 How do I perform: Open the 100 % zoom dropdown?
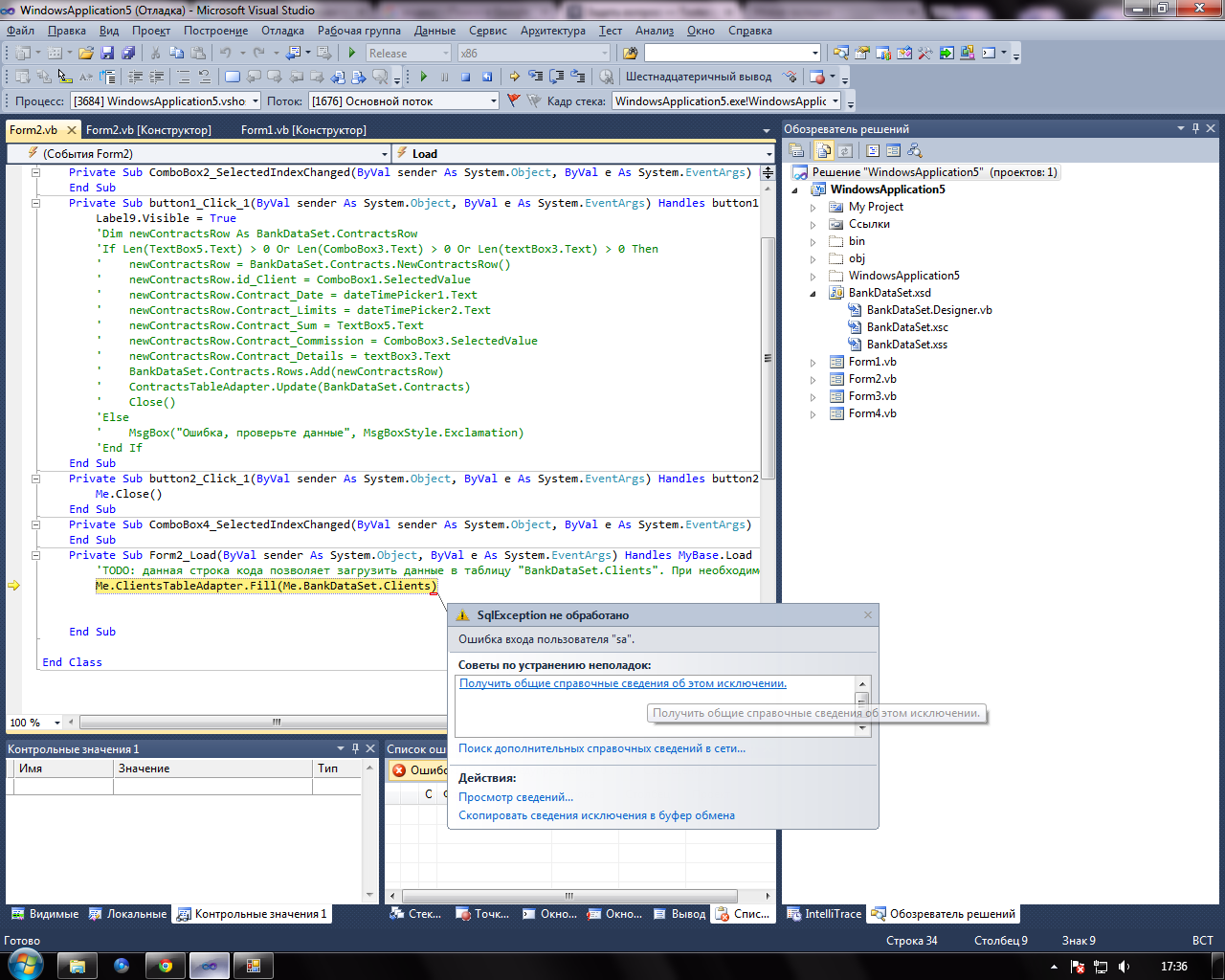click(57, 723)
